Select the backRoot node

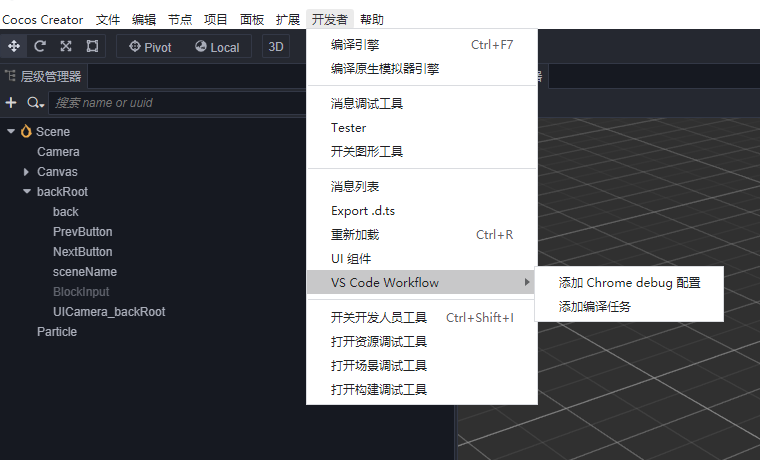[x=63, y=192]
